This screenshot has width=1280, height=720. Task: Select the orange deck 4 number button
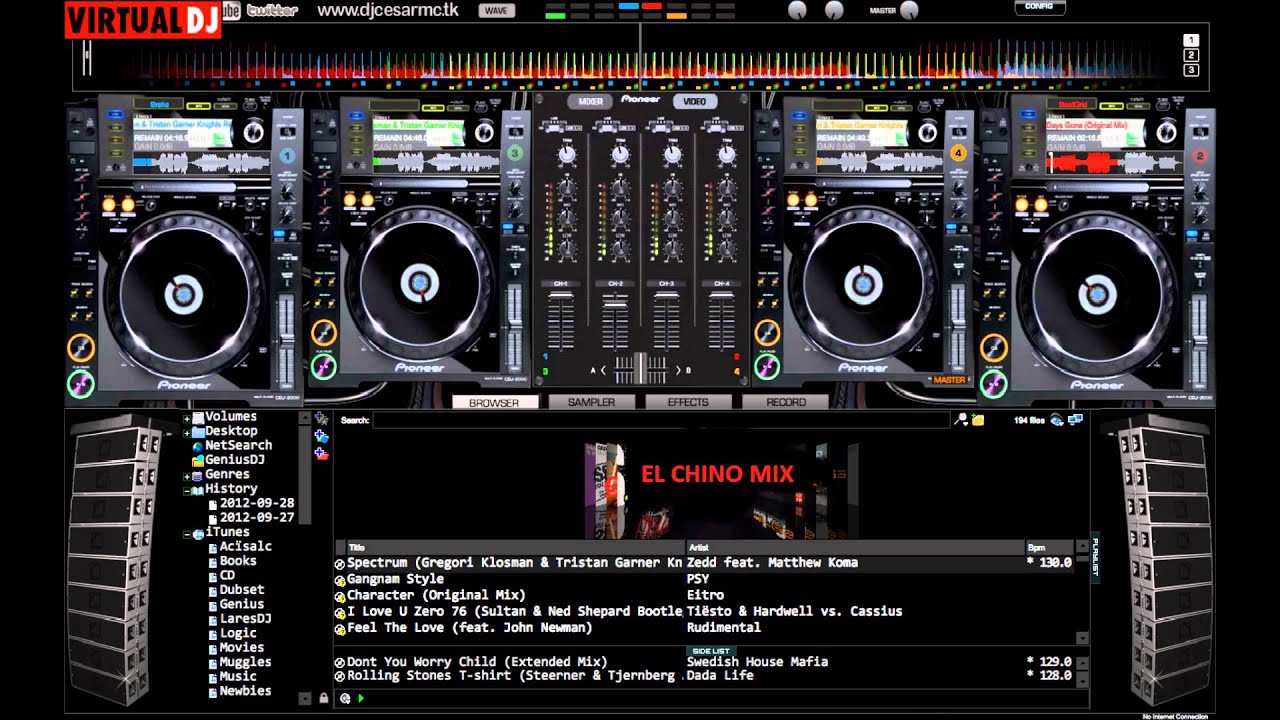tap(958, 153)
